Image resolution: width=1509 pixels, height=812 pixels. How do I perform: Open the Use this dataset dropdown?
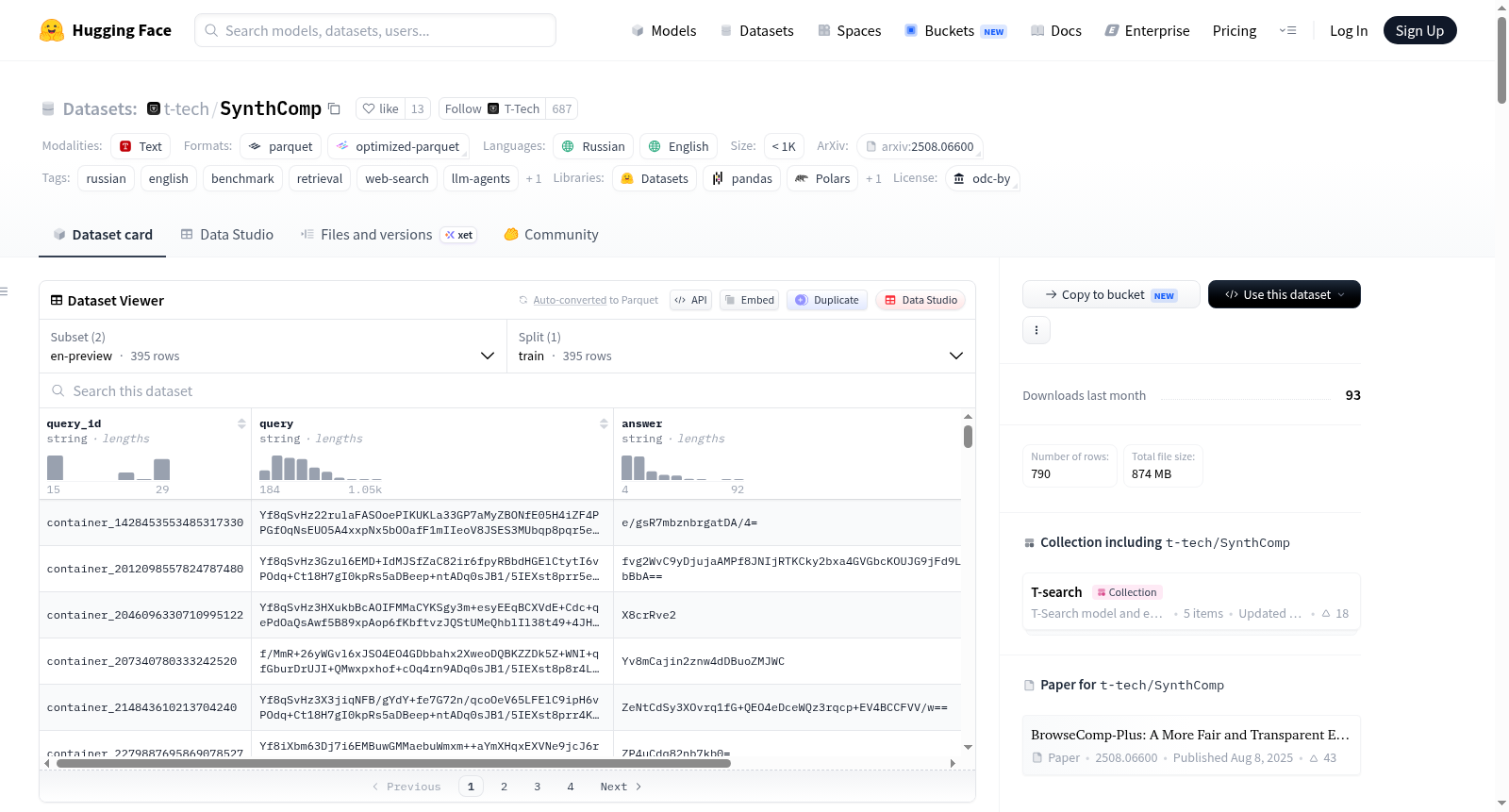click(1285, 294)
